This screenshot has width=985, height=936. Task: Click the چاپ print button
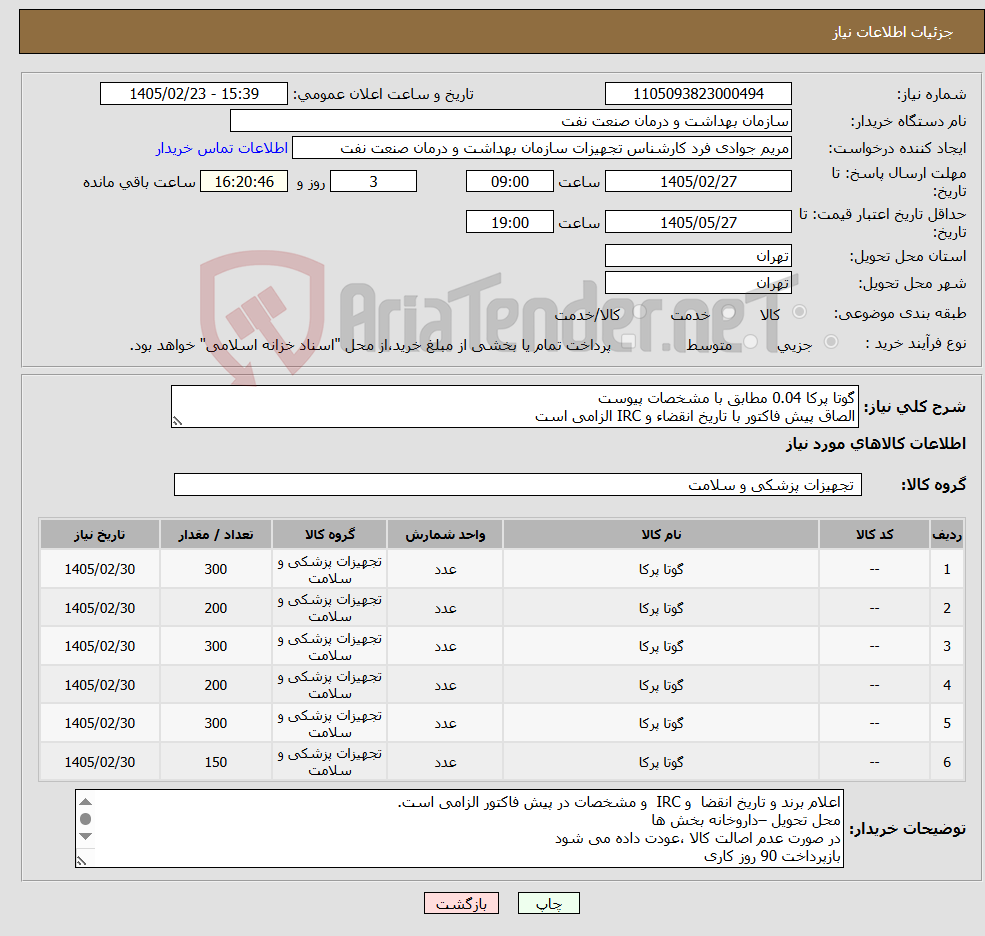click(x=548, y=903)
